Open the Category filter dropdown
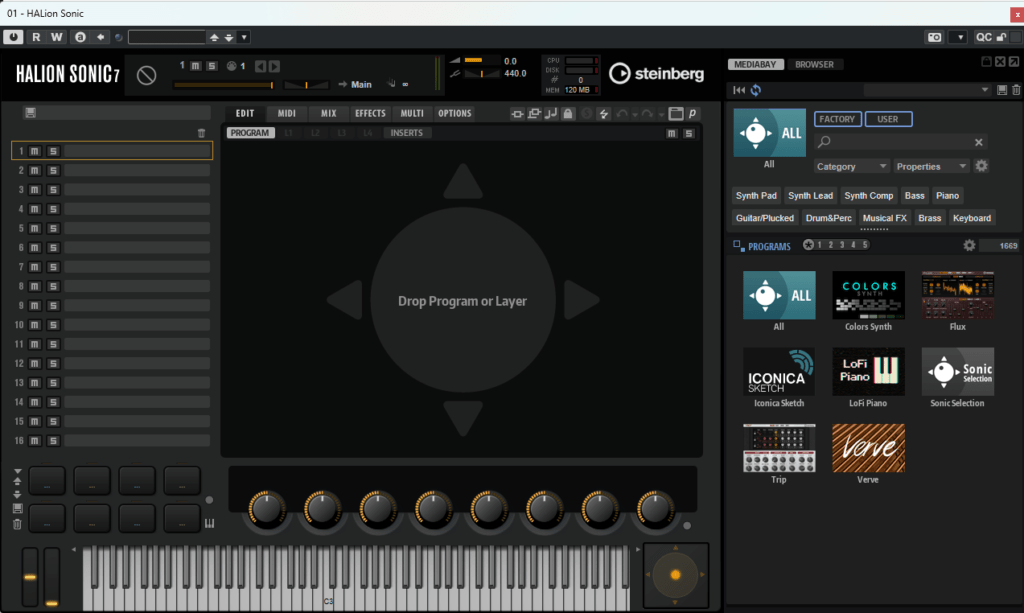The width and height of the screenshot is (1024, 613). (852, 166)
